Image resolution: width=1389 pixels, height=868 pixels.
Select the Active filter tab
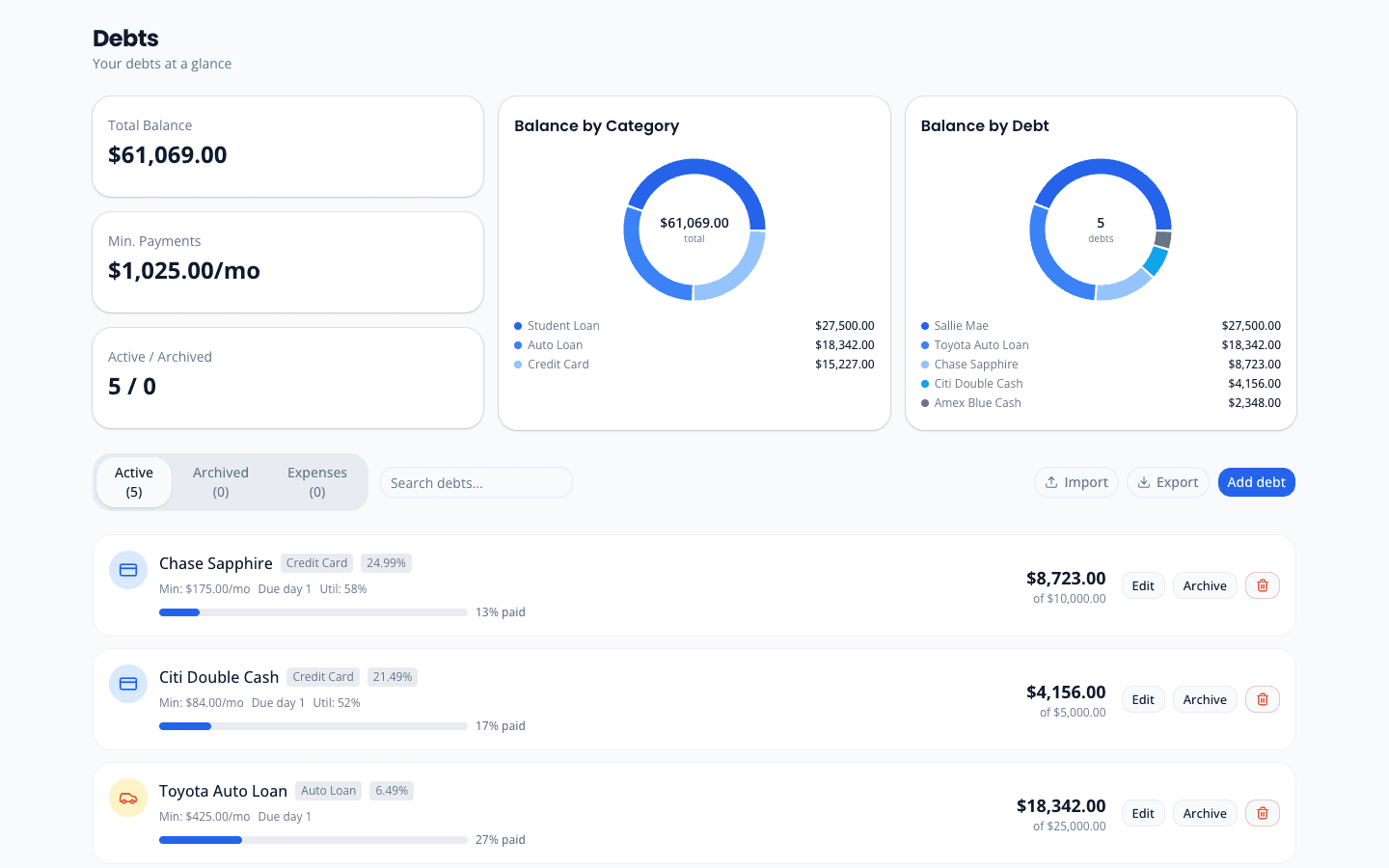tap(133, 481)
